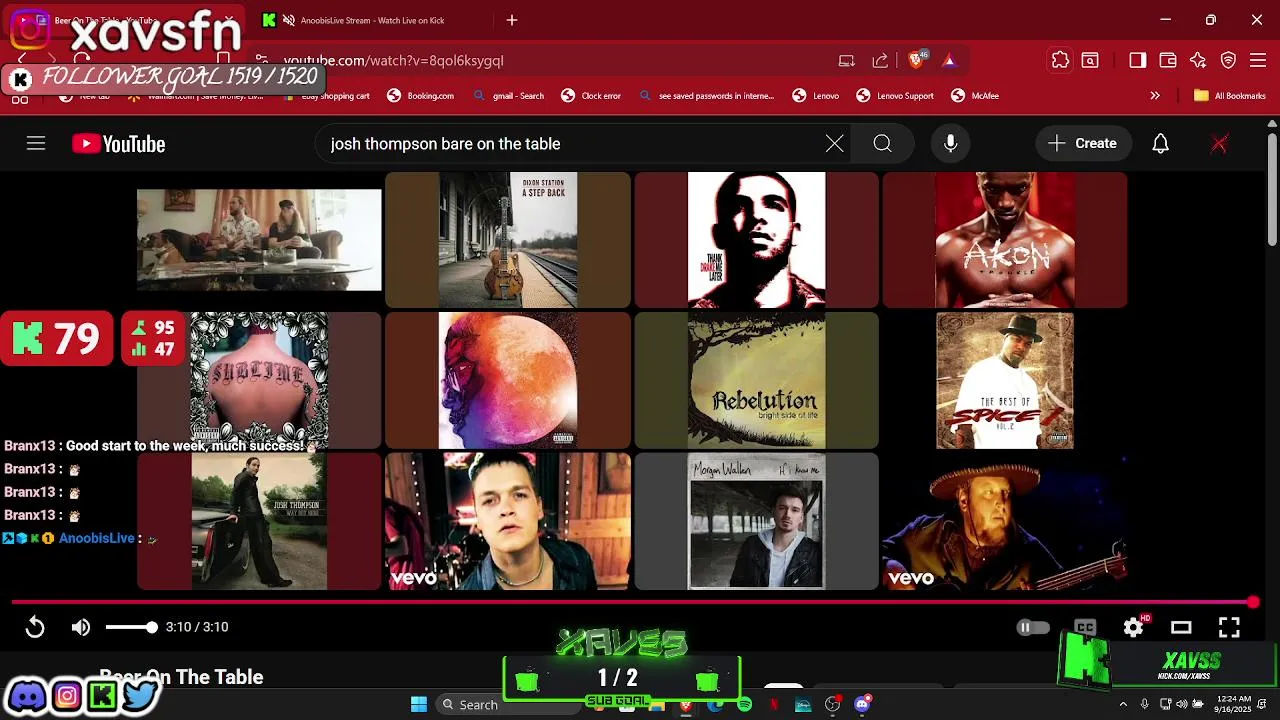Run the YouTube search magnifier button
The height and width of the screenshot is (720, 1280).
coord(882,144)
